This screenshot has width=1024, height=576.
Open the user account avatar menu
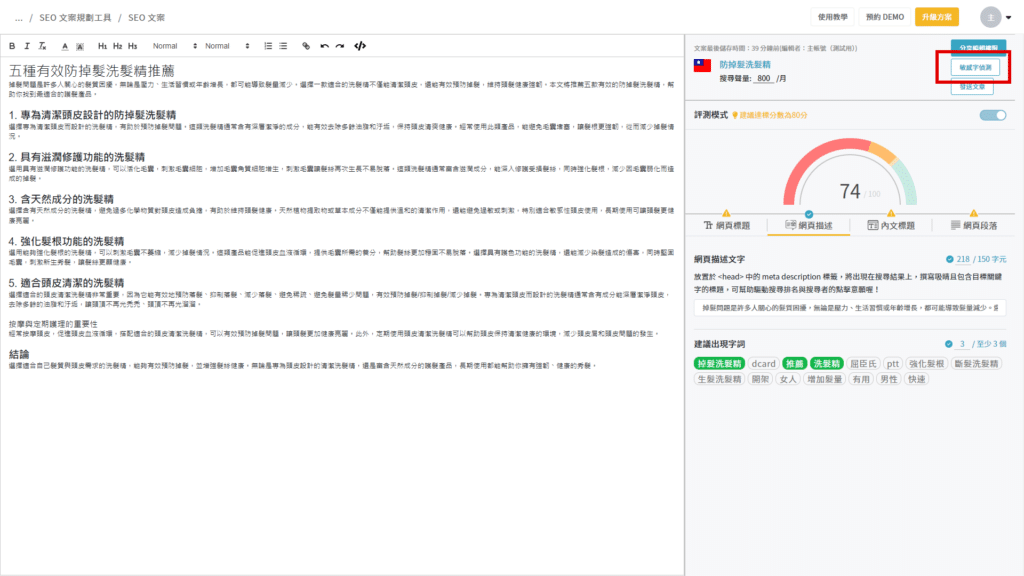coord(991,17)
